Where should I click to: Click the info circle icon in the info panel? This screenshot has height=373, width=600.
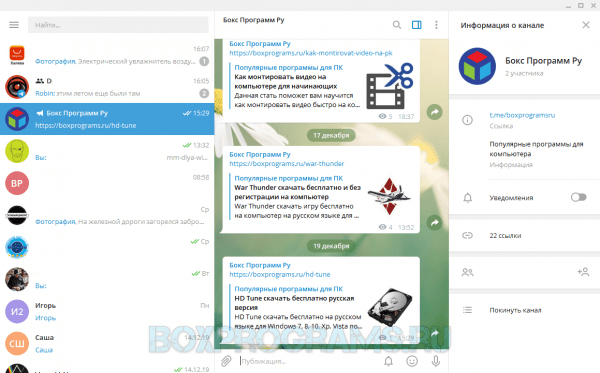coord(467,120)
